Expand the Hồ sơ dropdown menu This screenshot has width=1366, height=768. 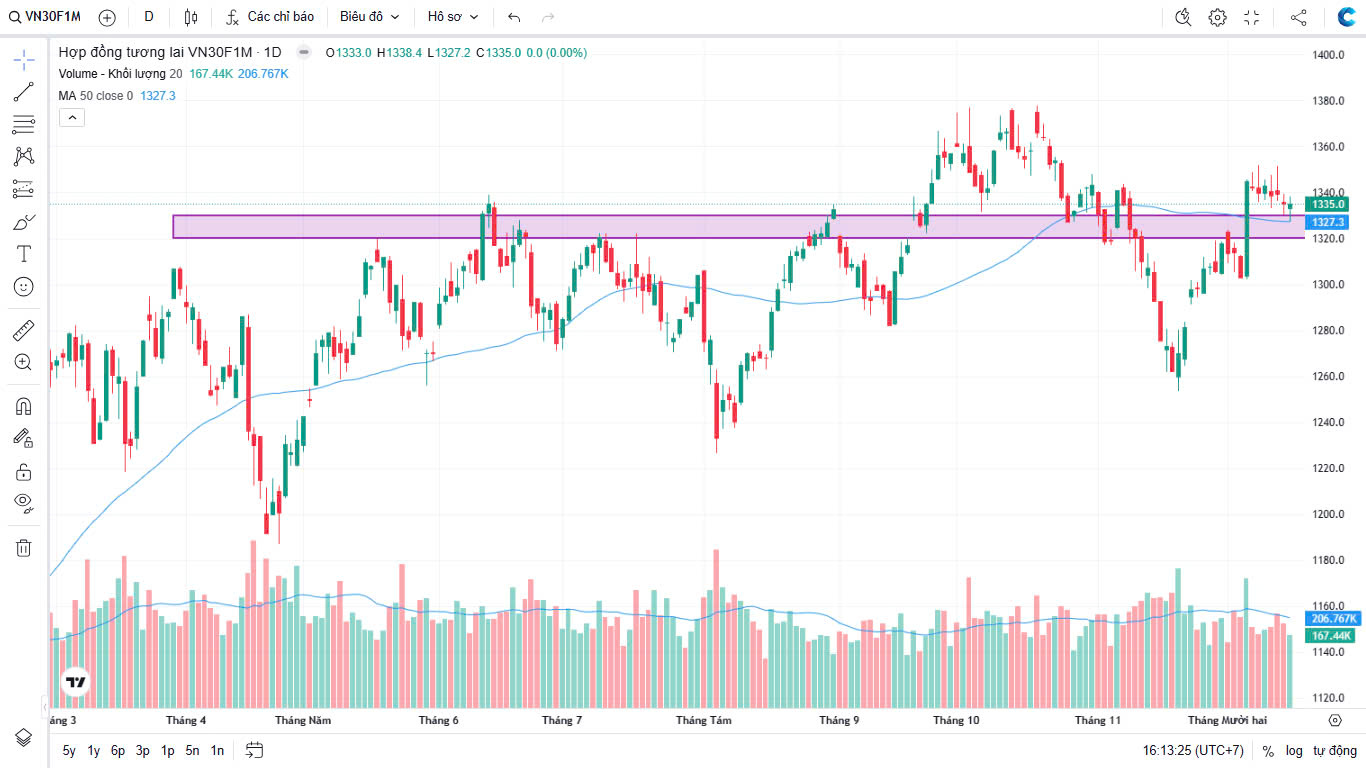452,17
